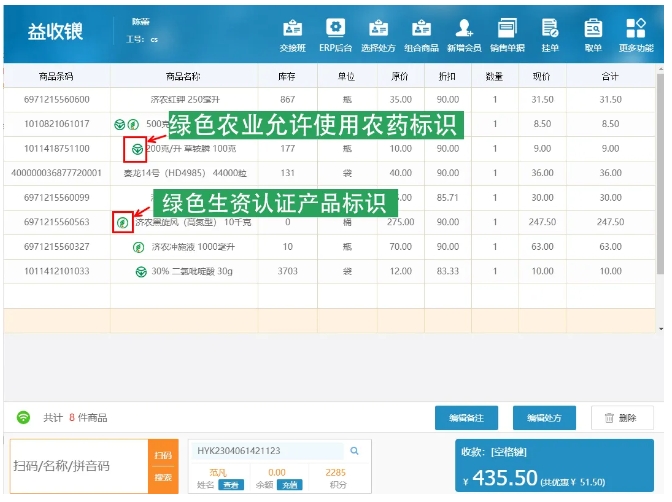Click the member search magnifier icon
The image size is (672, 502).
coord(354,451)
